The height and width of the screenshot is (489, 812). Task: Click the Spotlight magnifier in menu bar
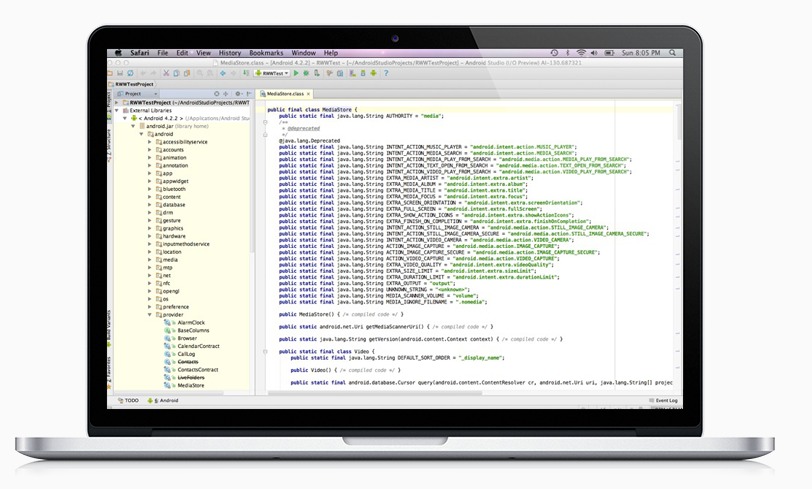pos(672,53)
